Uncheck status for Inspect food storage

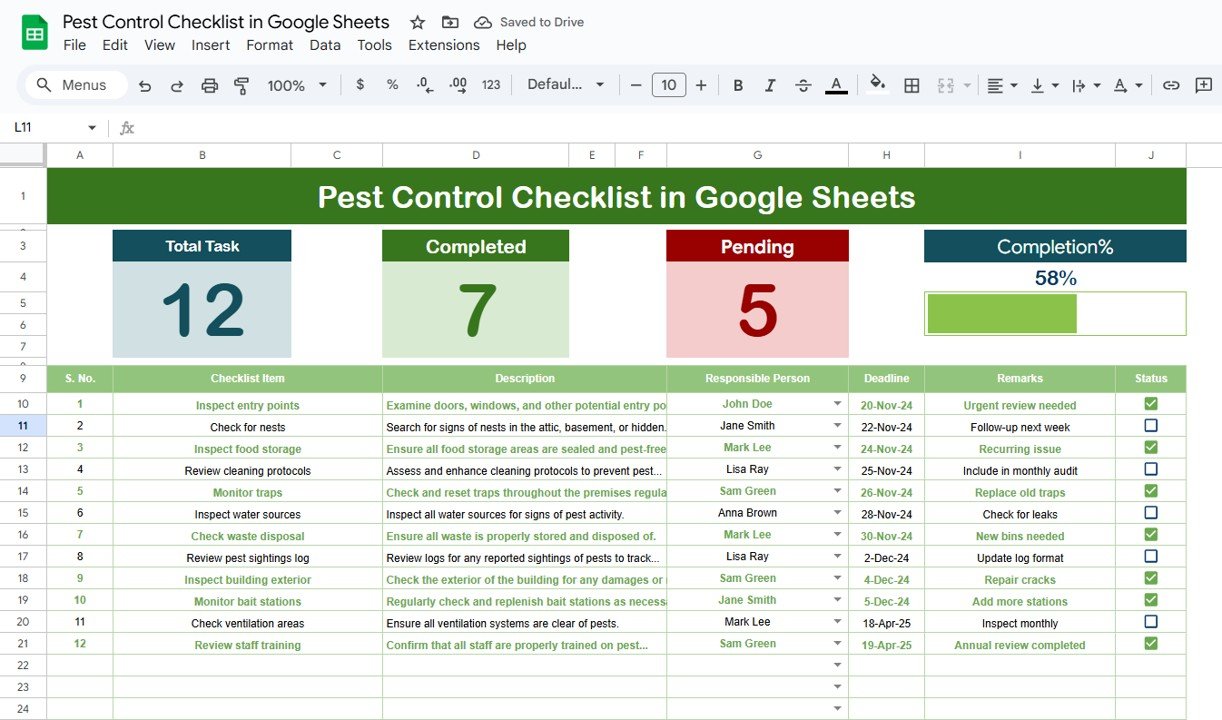pyautogui.click(x=1151, y=448)
